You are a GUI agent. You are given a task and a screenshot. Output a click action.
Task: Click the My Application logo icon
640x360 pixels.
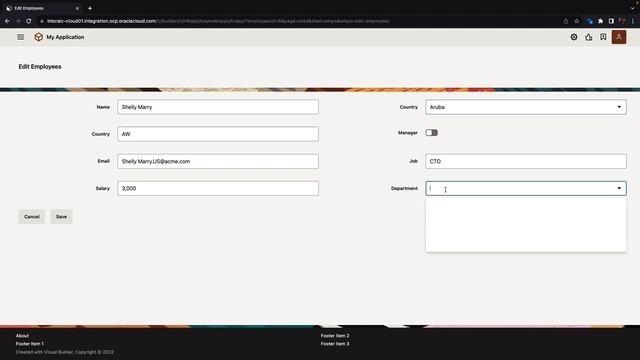coord(38,37)
